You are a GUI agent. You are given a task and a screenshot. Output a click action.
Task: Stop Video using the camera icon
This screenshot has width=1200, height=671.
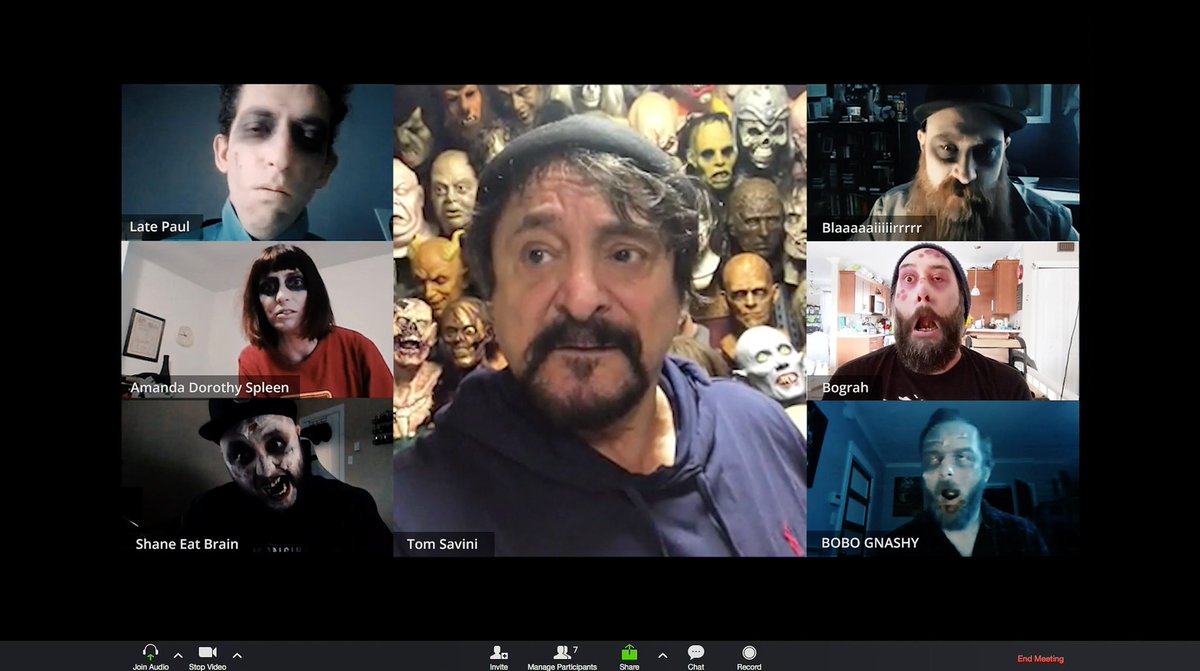pyautogui.click(x=208, y=652)
